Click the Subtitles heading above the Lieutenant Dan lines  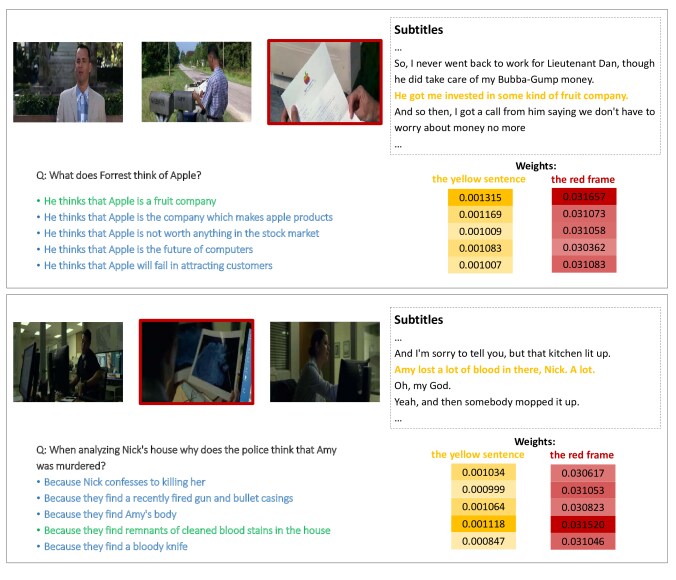[x=419, y=30]
